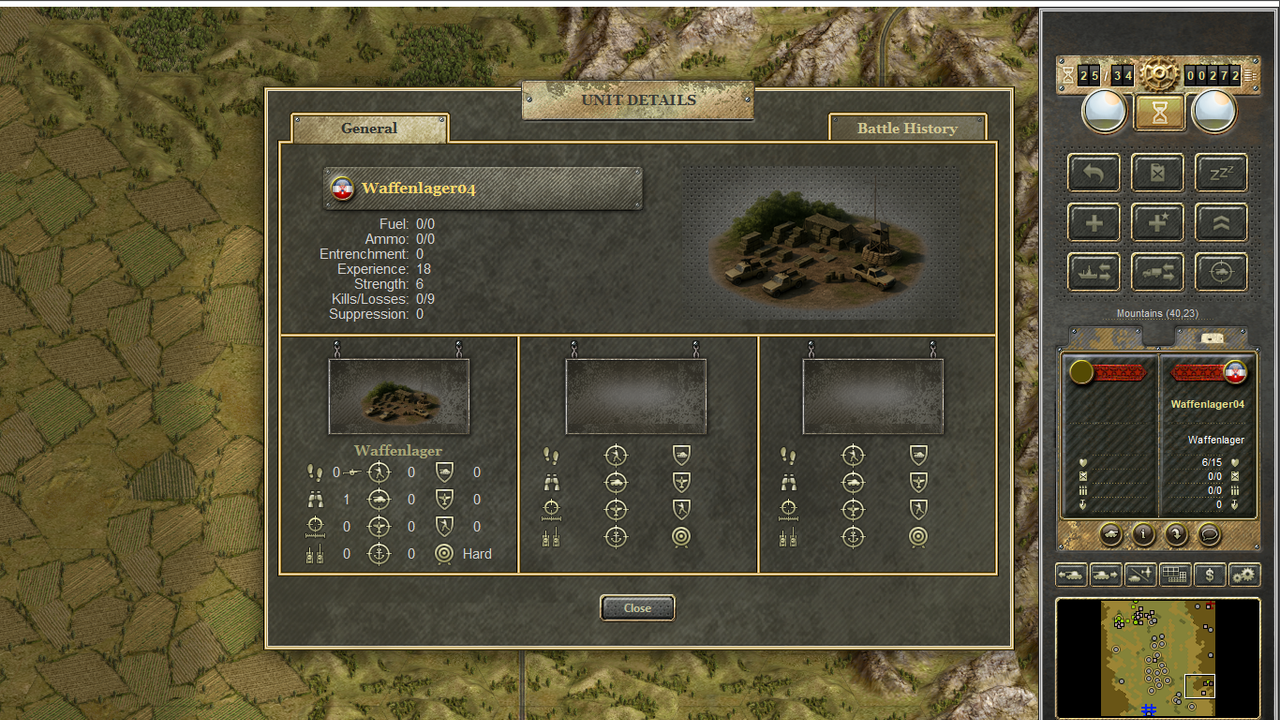Click the right empty equipment slot frame
The width and height of the screenshot is (1280, 720).
873,396
